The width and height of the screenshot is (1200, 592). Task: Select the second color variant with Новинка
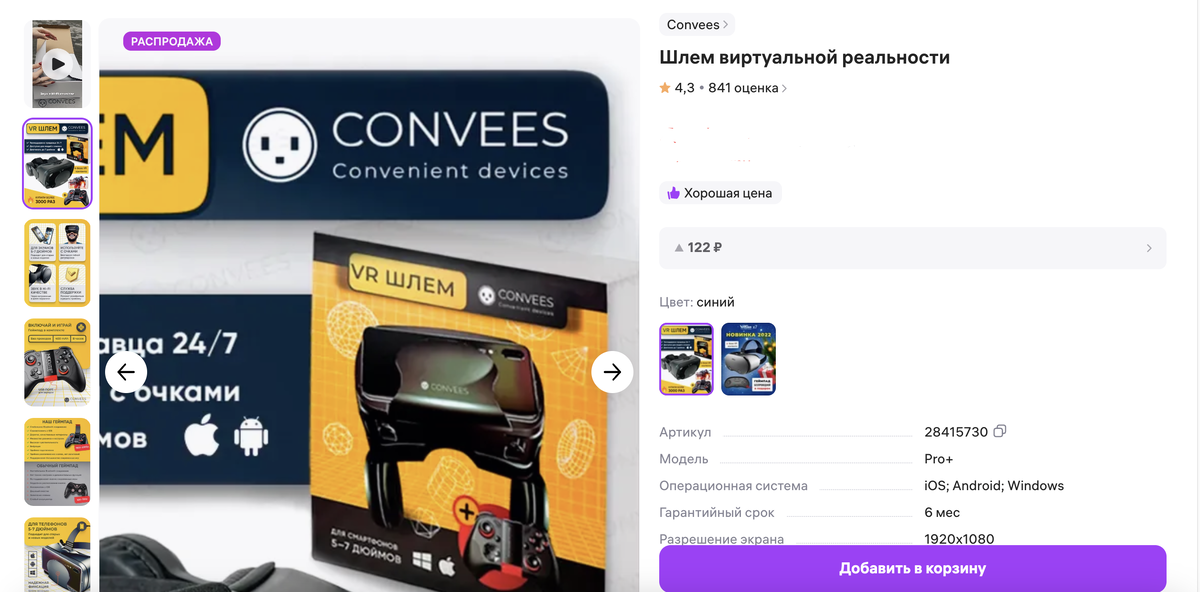coord(749,359)
